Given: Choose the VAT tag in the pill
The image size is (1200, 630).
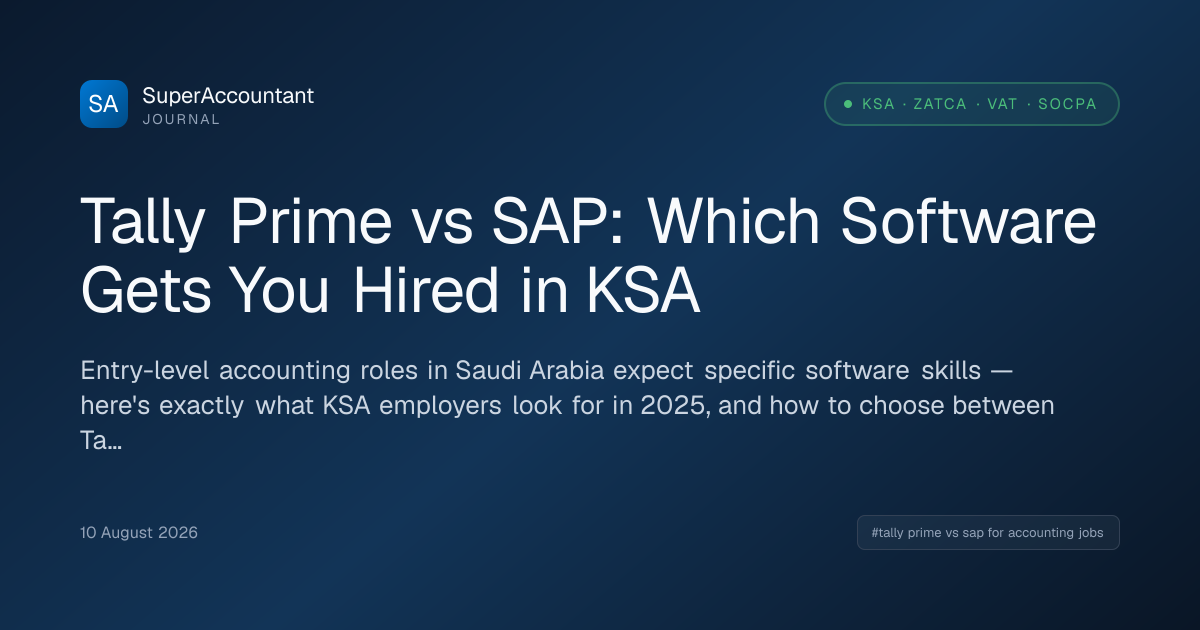Looking at the screenshot, I should [1002, 104].
